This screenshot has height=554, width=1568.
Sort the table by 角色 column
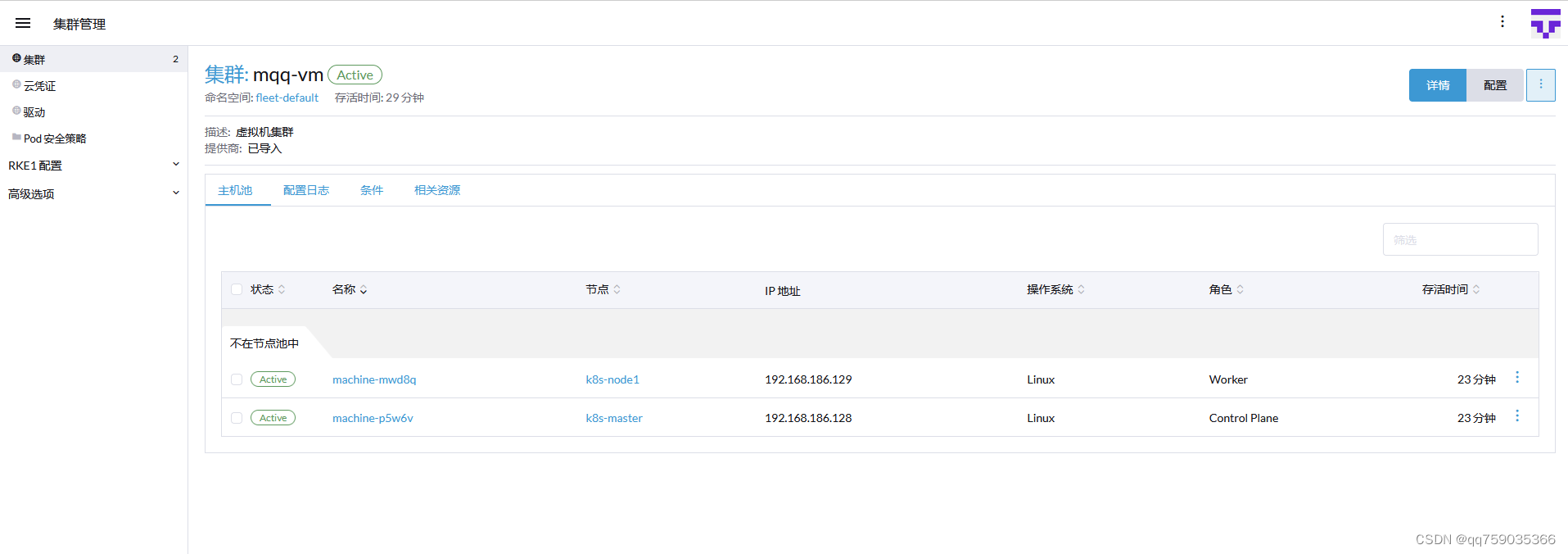(x=1227, y=289)
